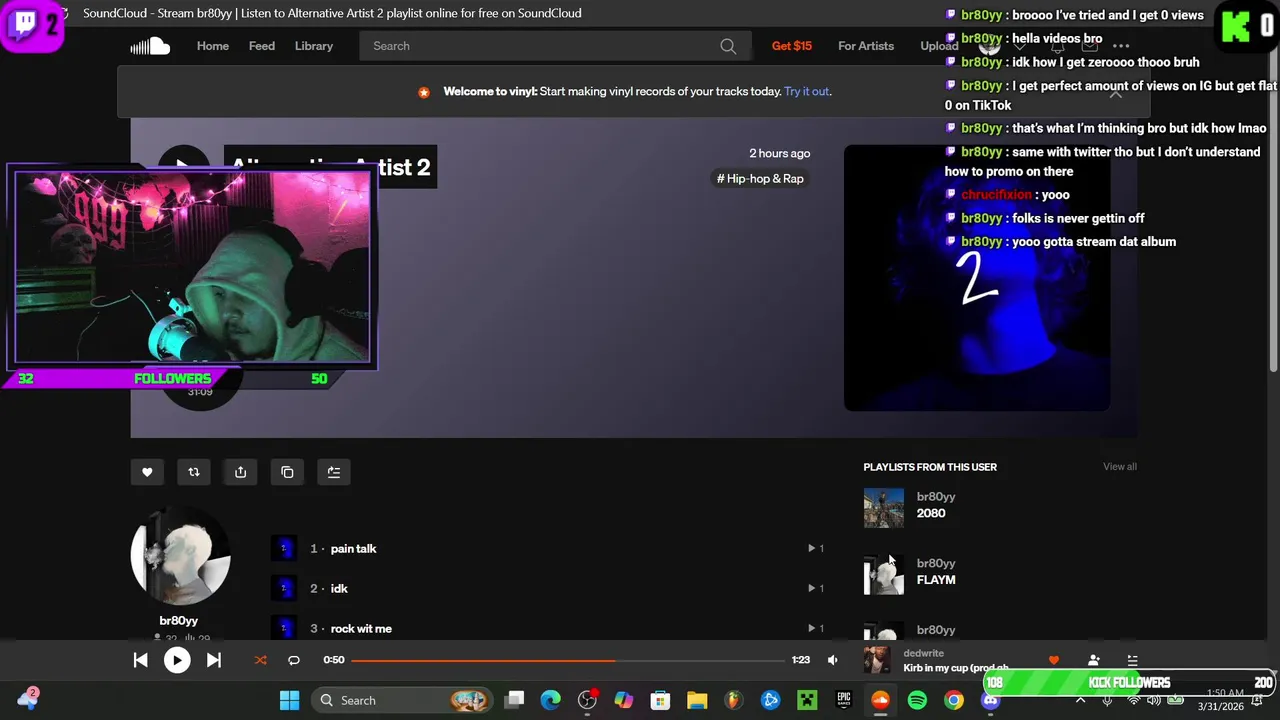1280x720 pixels.
Task: Open FL Studio from taskbar
Action: (x=734, y=700)
